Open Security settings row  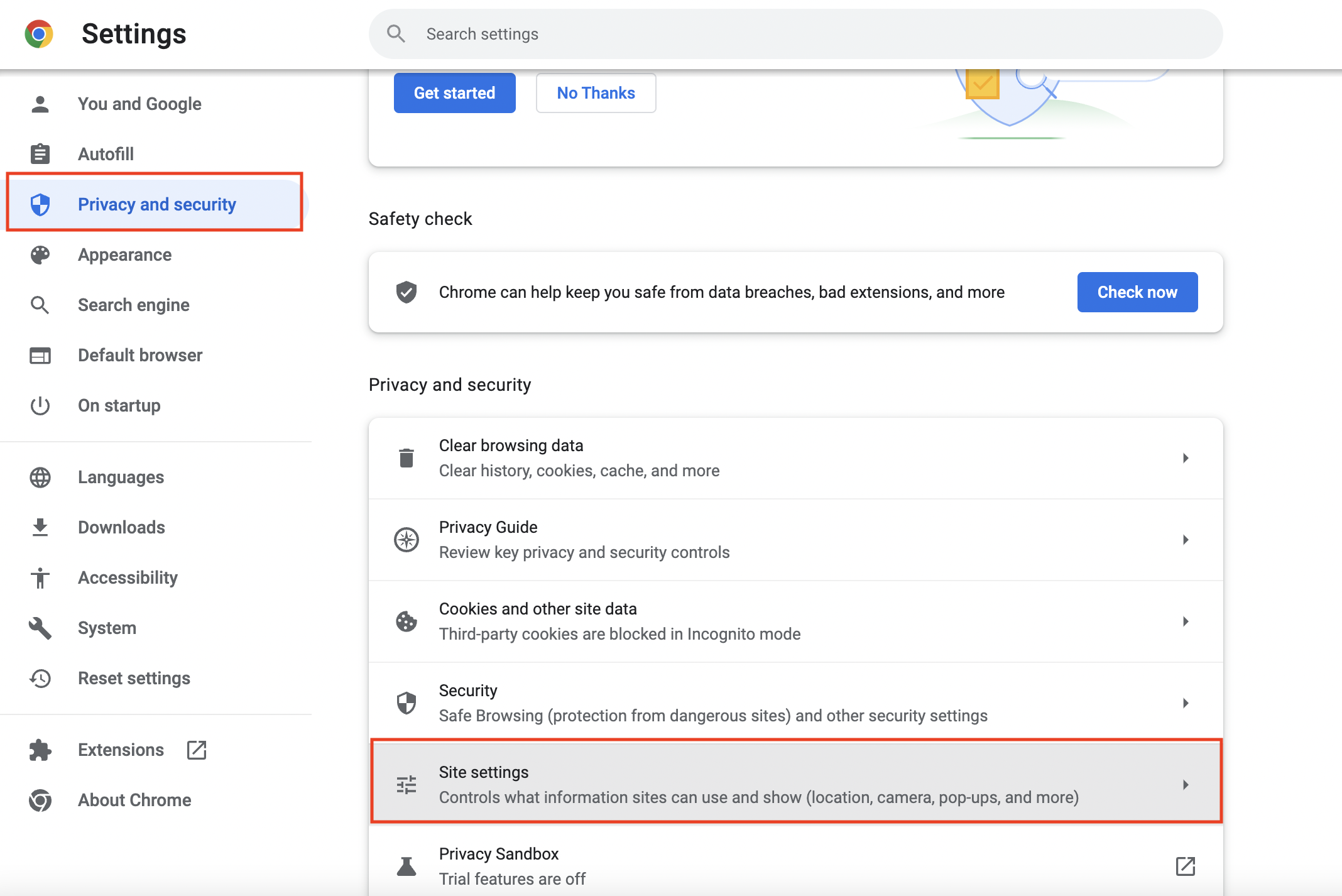pyautogui.click(x=796, y=703)
